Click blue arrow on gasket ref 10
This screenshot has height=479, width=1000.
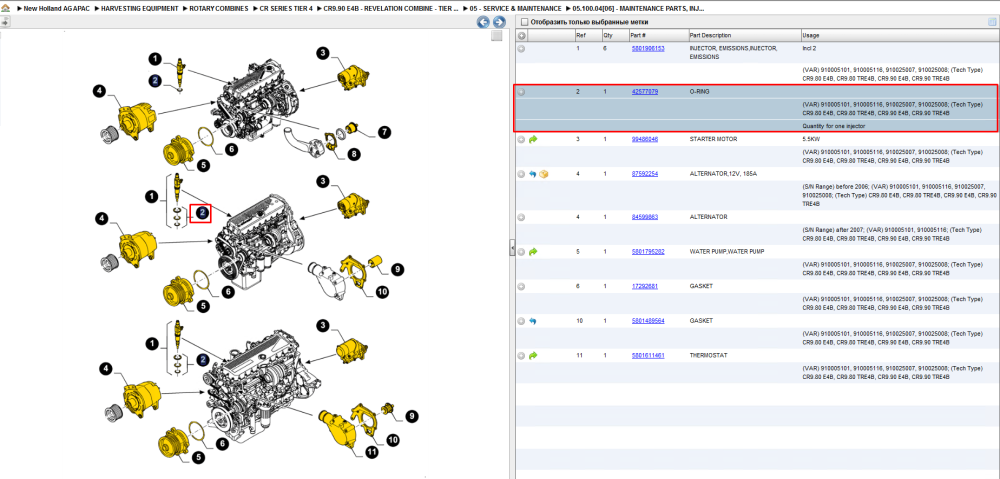coord(533,321)
